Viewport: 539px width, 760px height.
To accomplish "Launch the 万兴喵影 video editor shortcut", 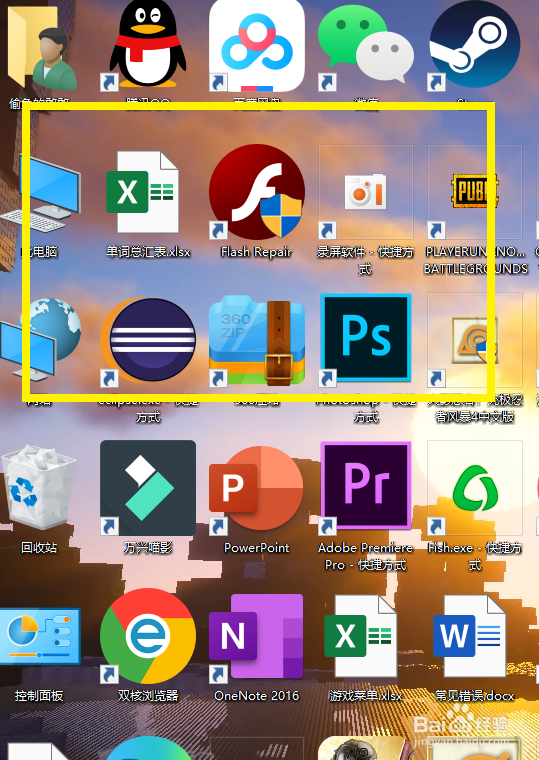I will pos(148,488).
